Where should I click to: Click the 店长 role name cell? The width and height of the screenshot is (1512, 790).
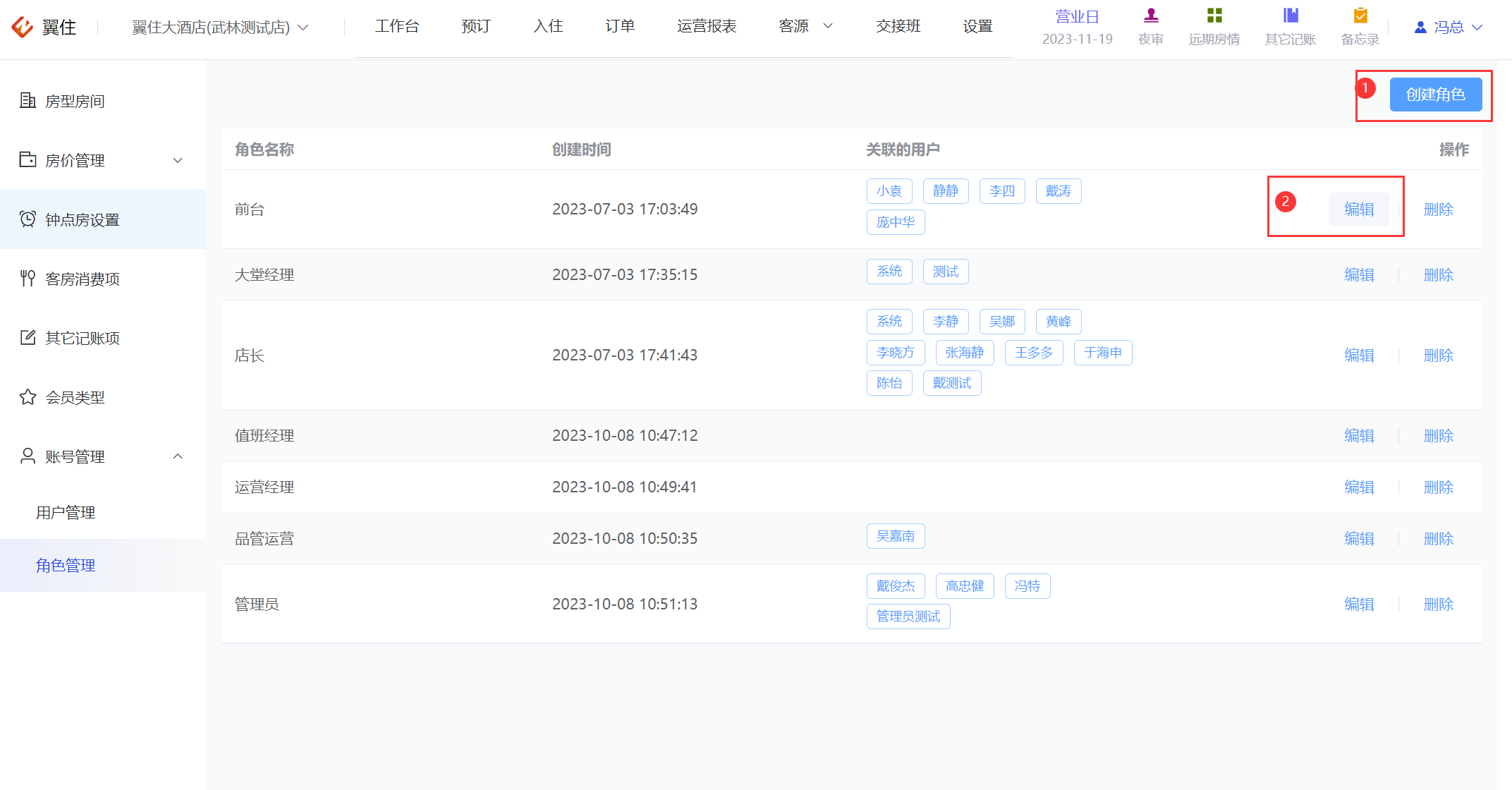(250, 355)
